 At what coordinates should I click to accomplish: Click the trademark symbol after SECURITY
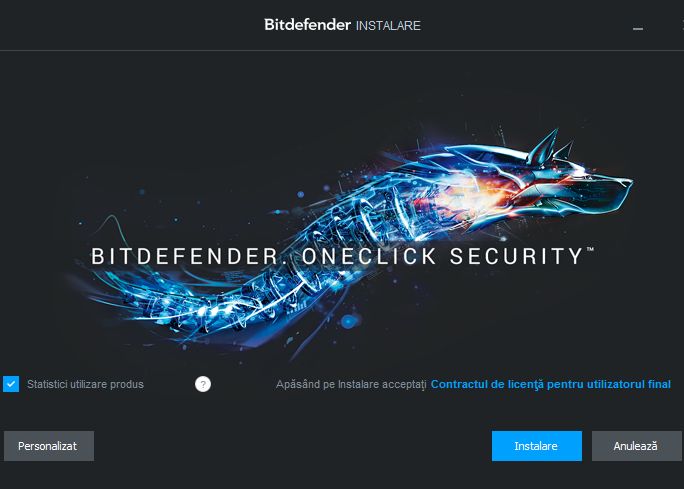coord(590,250)
